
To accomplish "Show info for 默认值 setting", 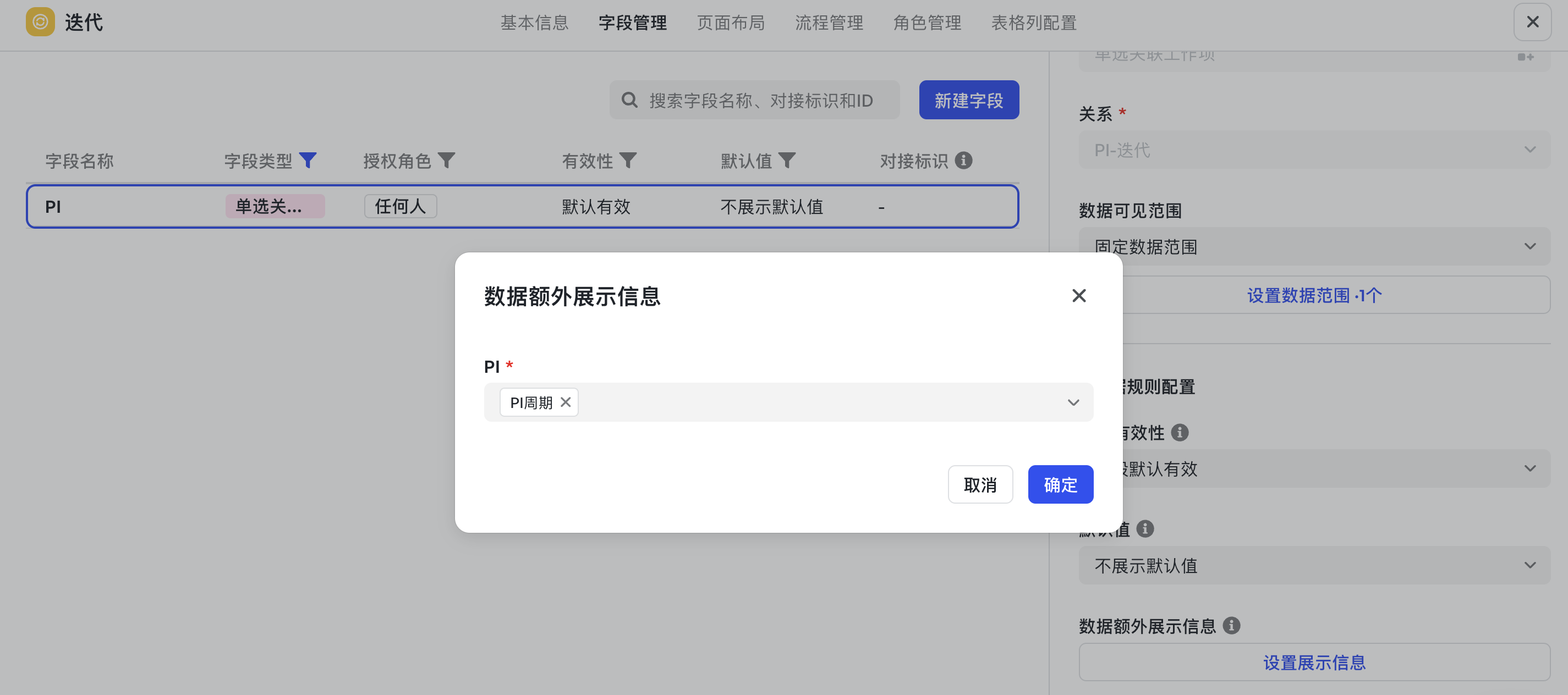I will [x=1144, y=528].
